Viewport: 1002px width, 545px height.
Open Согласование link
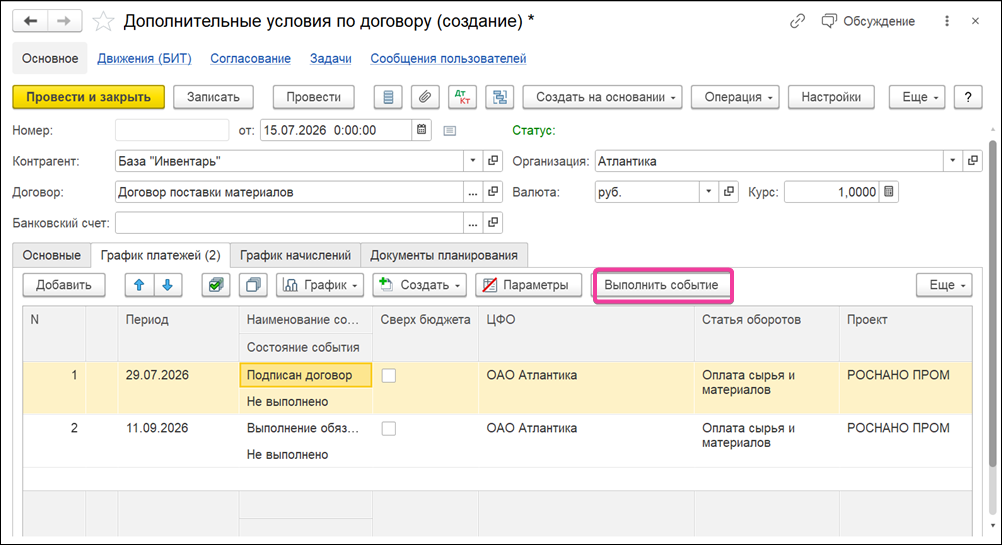click(250, 59)
